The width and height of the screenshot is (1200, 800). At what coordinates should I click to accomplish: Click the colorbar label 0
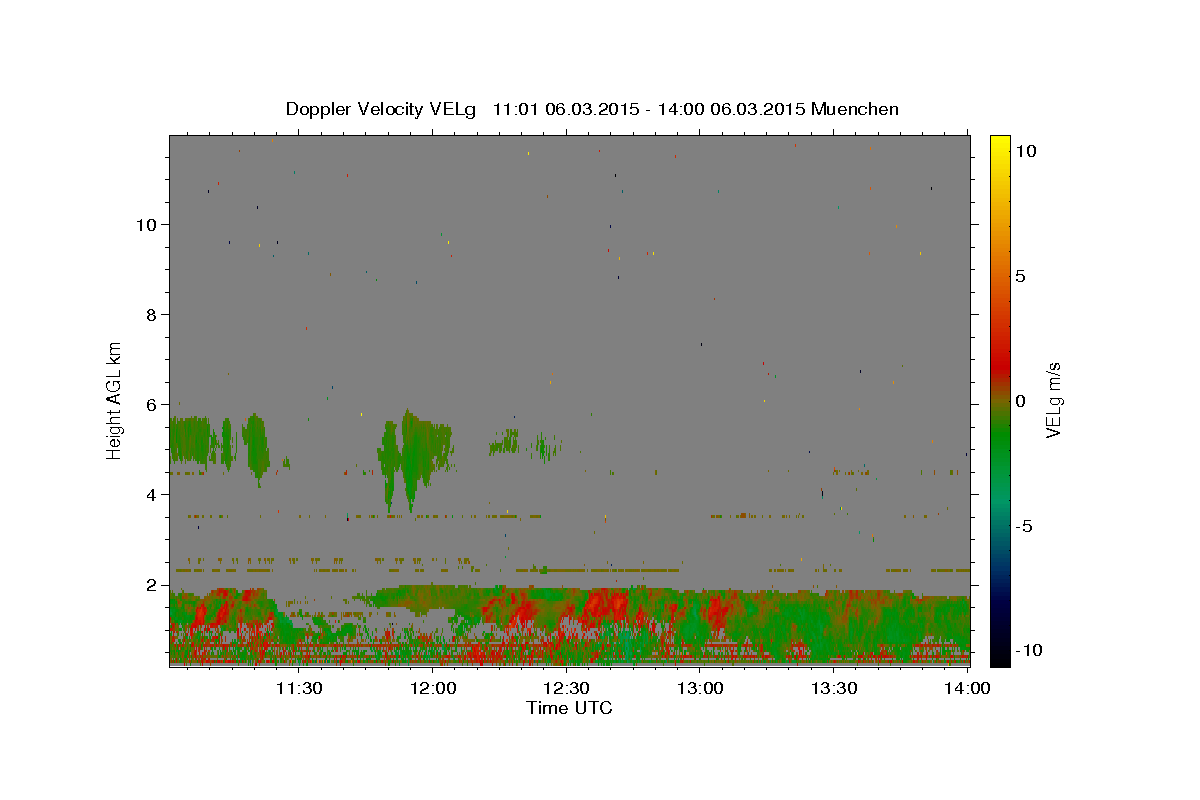click(x=1020, y=401)
